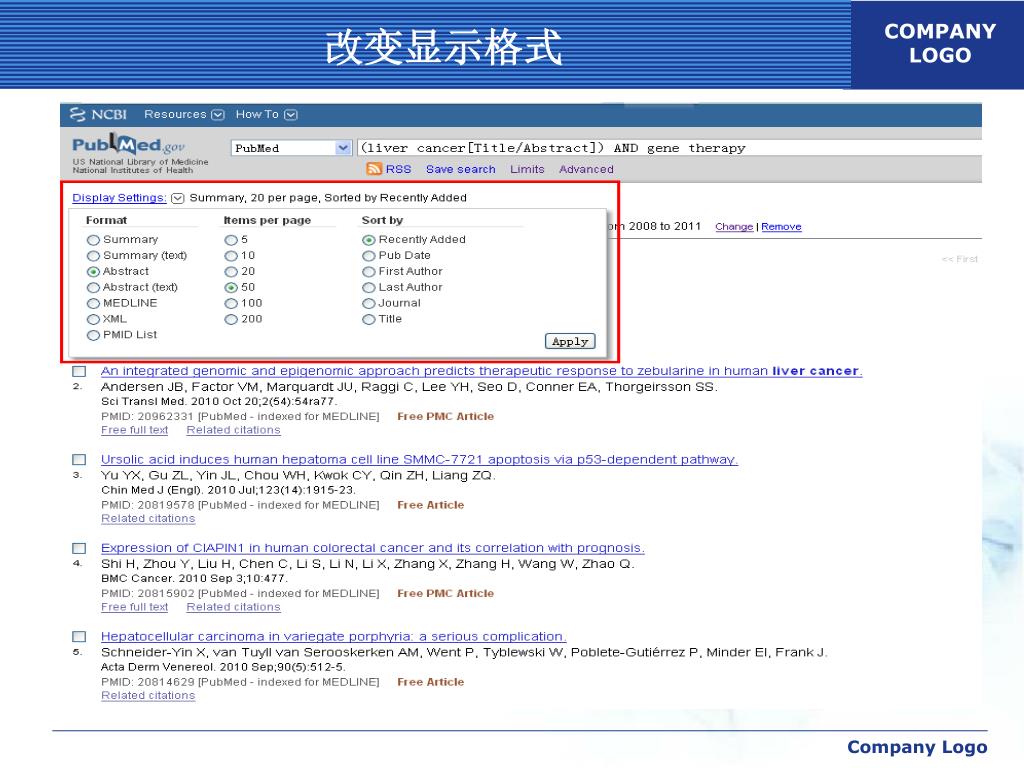Click Free full text under Andersen JB article
Viewport: 1024px width, 768px height.
tap(135, 430)
